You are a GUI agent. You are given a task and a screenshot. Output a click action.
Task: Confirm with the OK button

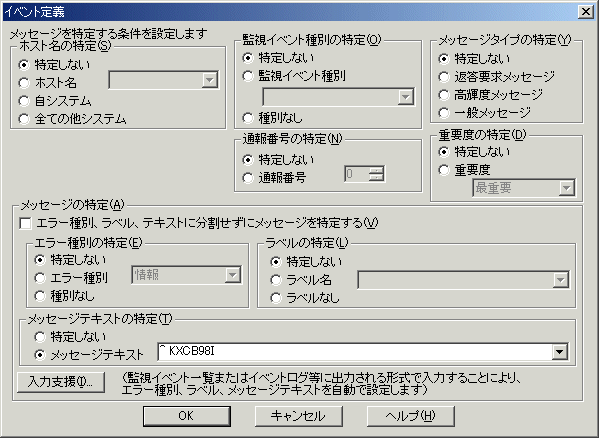click(x=186, y=416)
